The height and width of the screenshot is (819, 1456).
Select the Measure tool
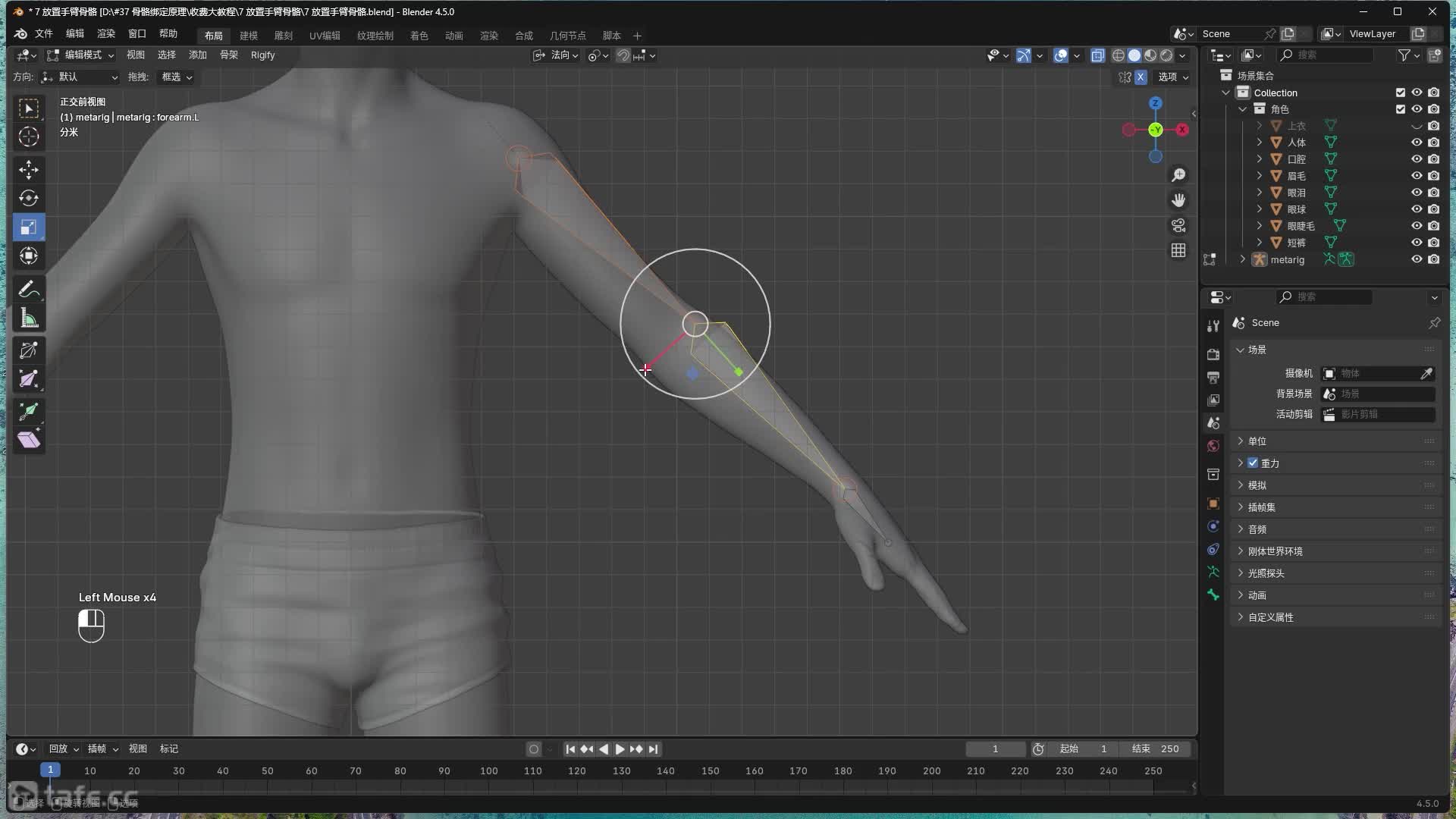pos(29,318)
